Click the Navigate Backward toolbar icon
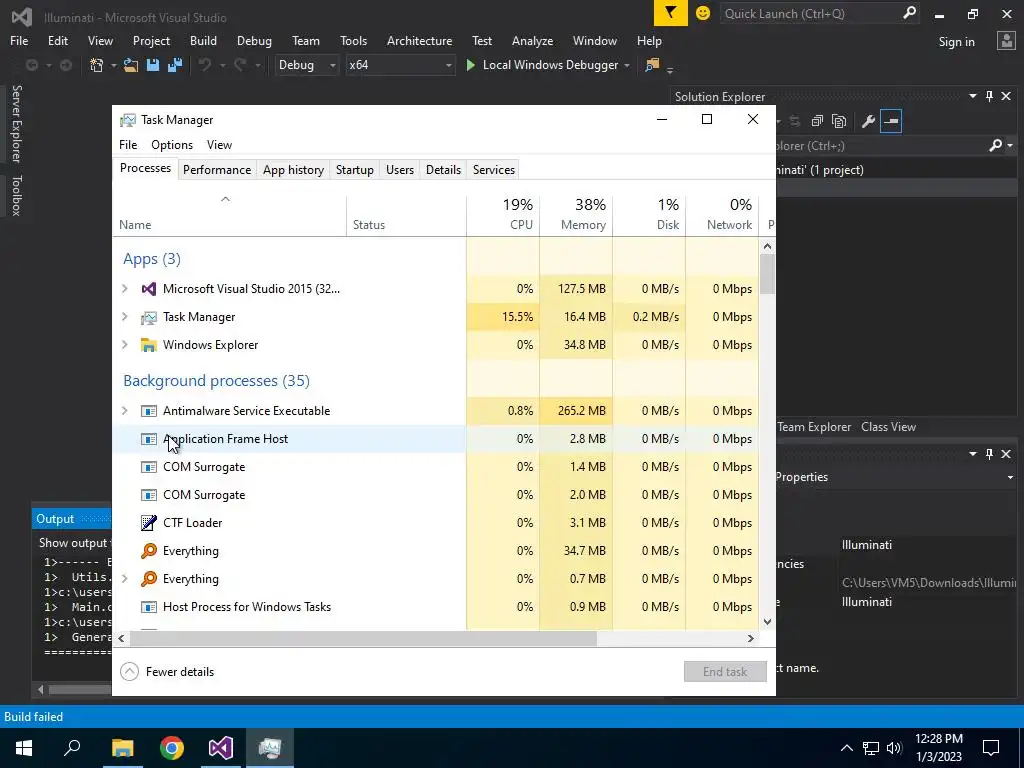Viewport: 1024px width, 768px height. point(31,65)
